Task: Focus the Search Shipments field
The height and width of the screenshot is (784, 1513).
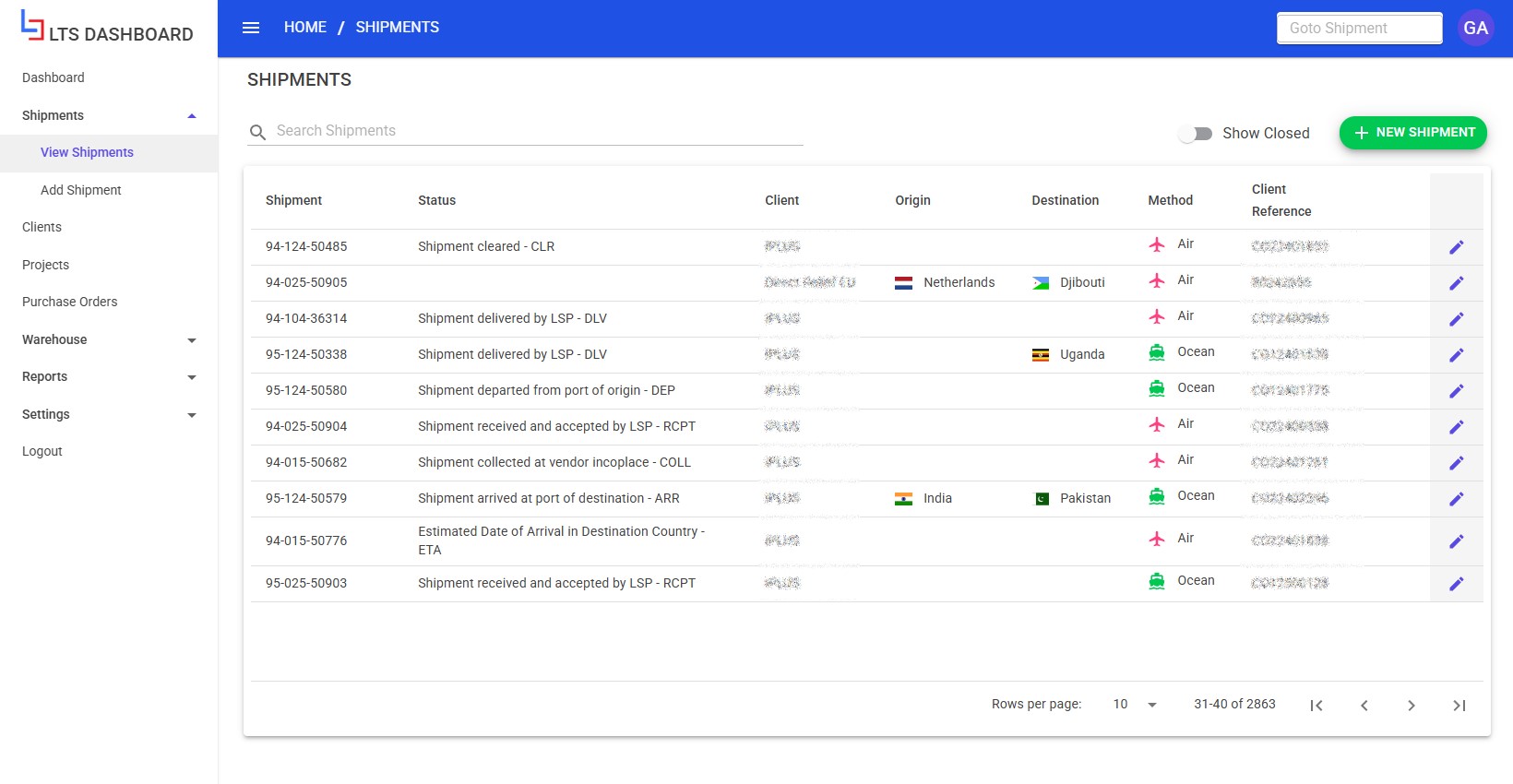Action: click(535, 131)
